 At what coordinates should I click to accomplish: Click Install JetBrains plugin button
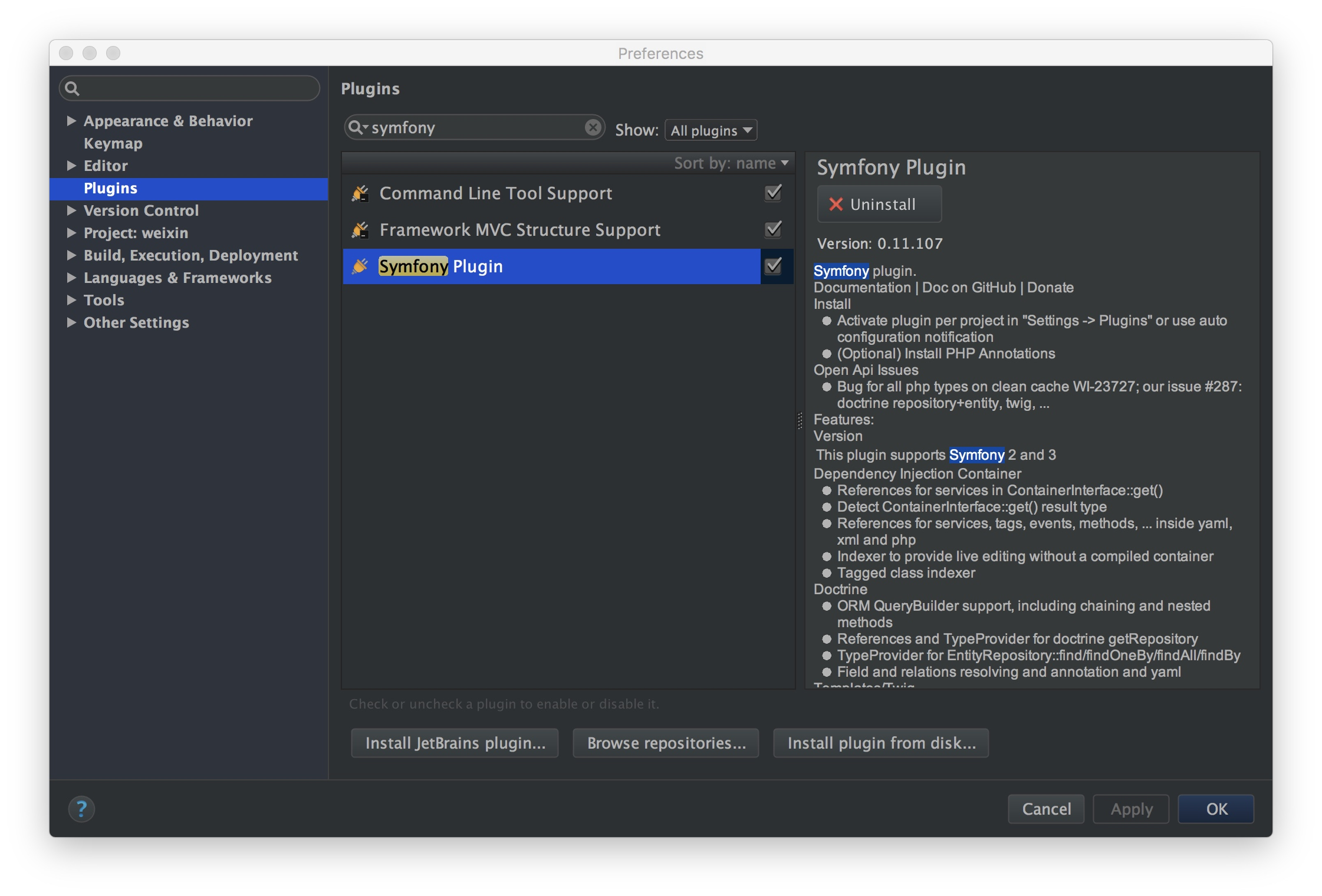tap(455, 743)
